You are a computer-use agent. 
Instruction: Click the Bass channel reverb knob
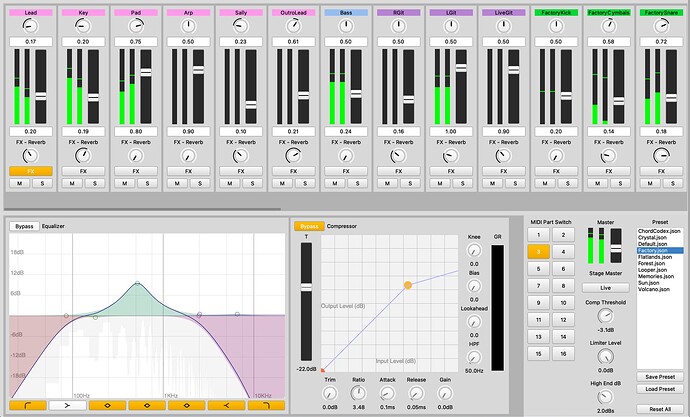tap(346, 155)
